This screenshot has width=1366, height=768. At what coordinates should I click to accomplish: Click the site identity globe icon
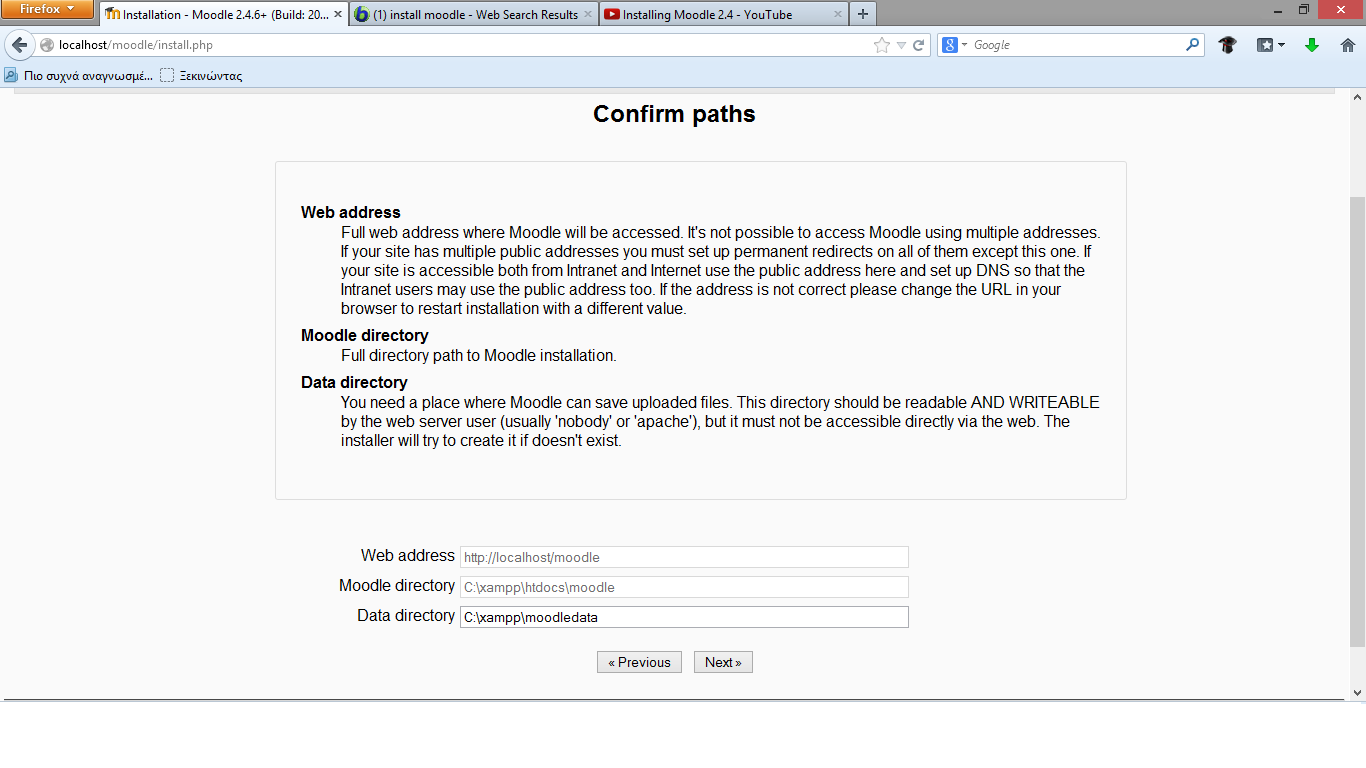point(47,45)
